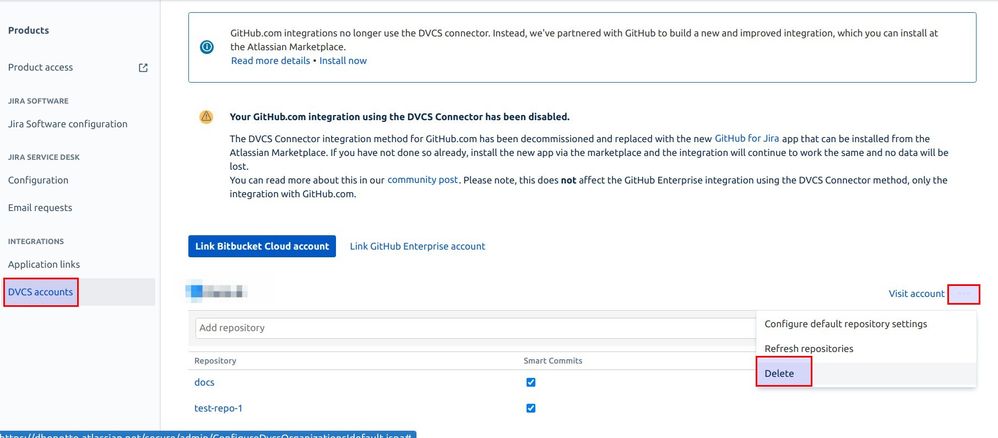Viewport: 998px width, 438px height.
Task: Go to Jira Software configuration
Action: [x=67, y=124]
